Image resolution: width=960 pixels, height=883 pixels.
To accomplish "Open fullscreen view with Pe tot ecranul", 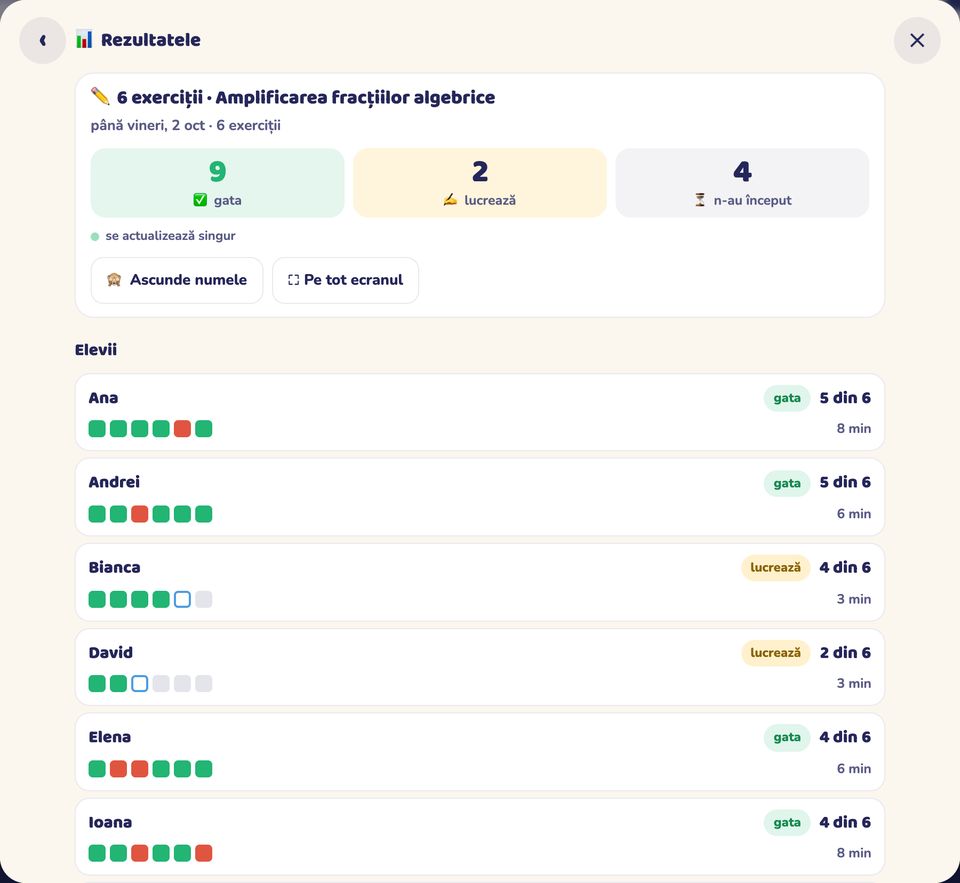I will pyautogui.click(x=345, y=280).
